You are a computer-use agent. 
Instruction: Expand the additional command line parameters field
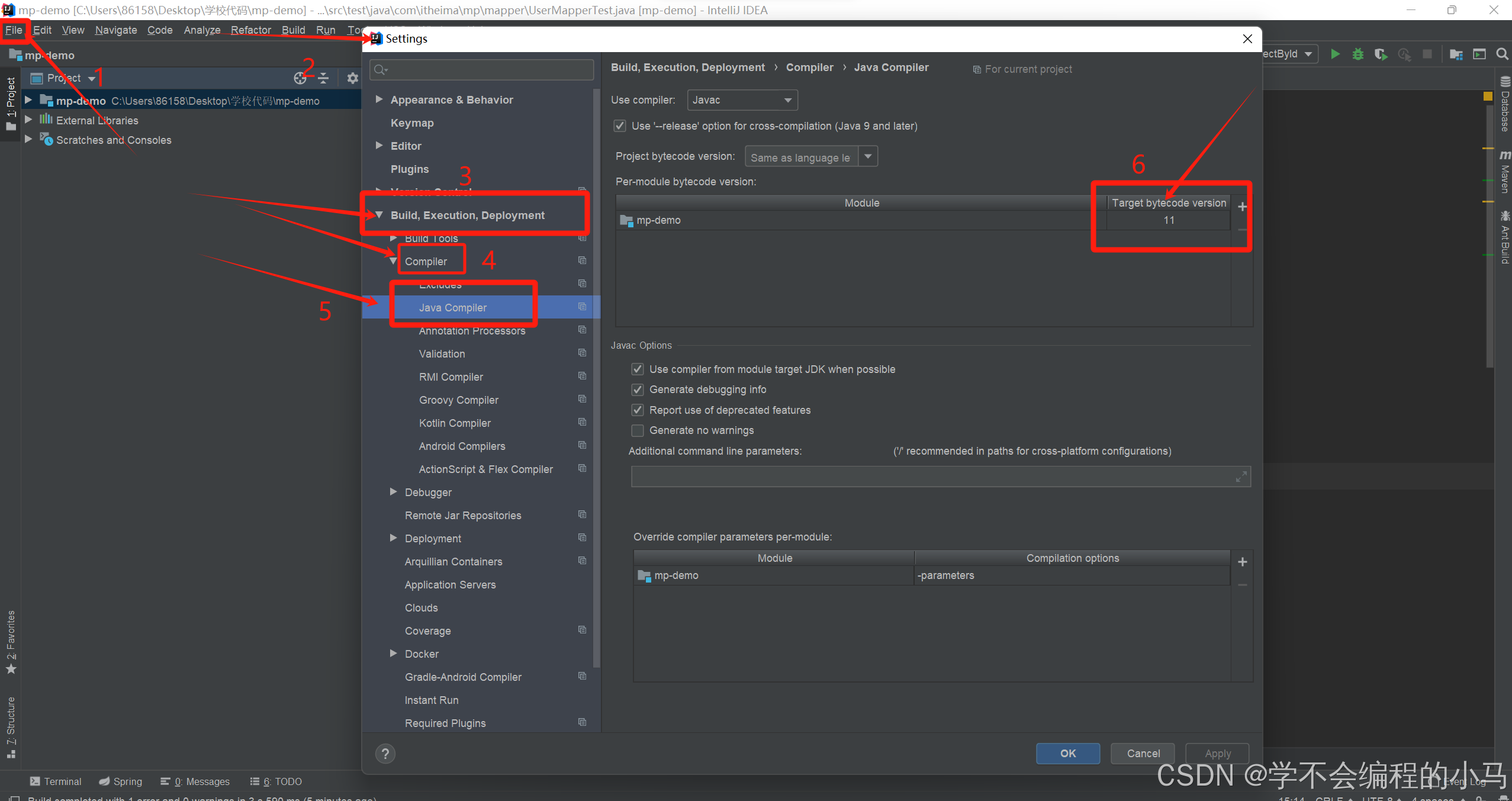pos(1241,477)
